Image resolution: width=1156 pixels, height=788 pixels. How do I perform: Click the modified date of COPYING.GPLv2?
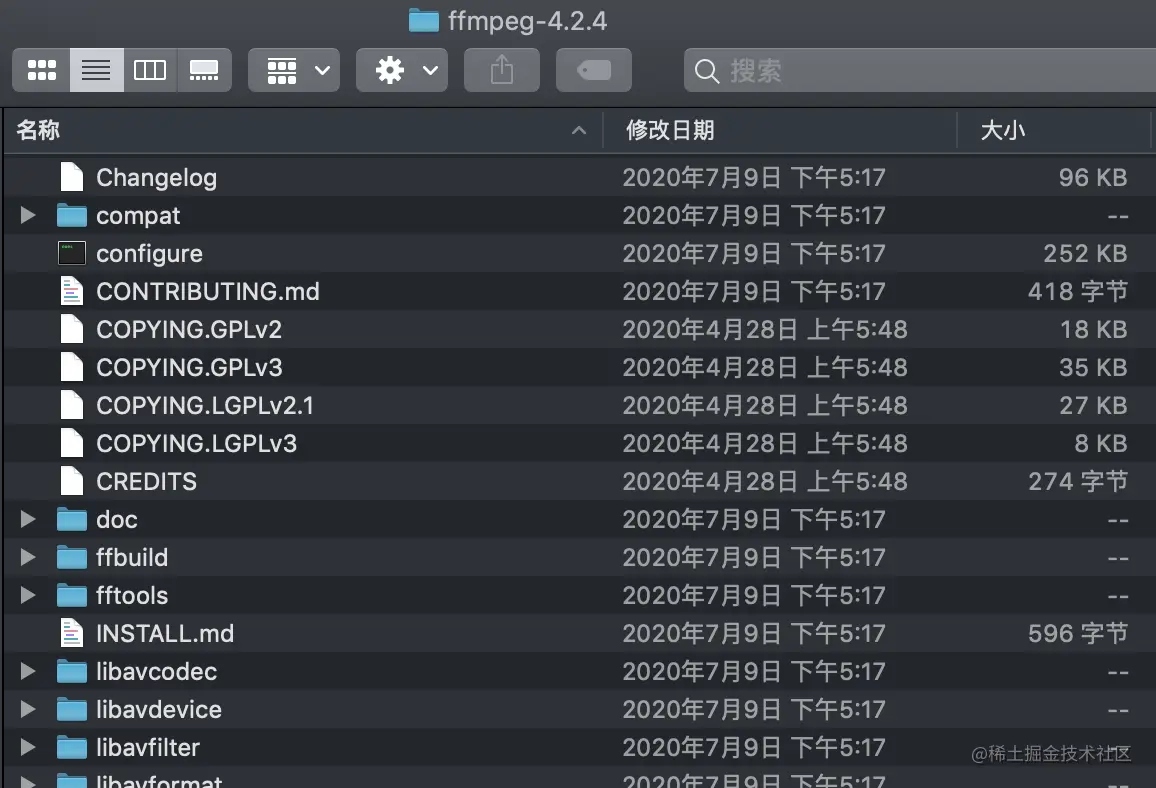[x=765, y=330]
